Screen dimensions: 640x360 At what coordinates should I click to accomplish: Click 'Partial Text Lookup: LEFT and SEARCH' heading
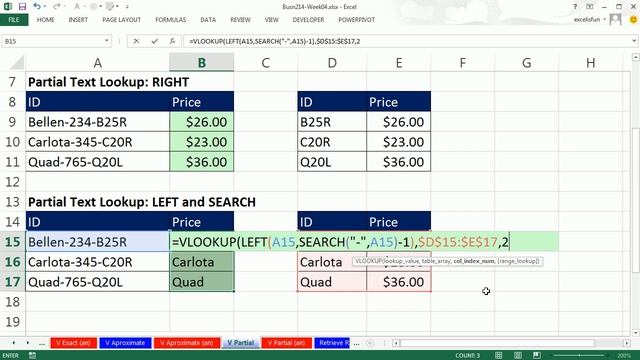coord(142,202)
